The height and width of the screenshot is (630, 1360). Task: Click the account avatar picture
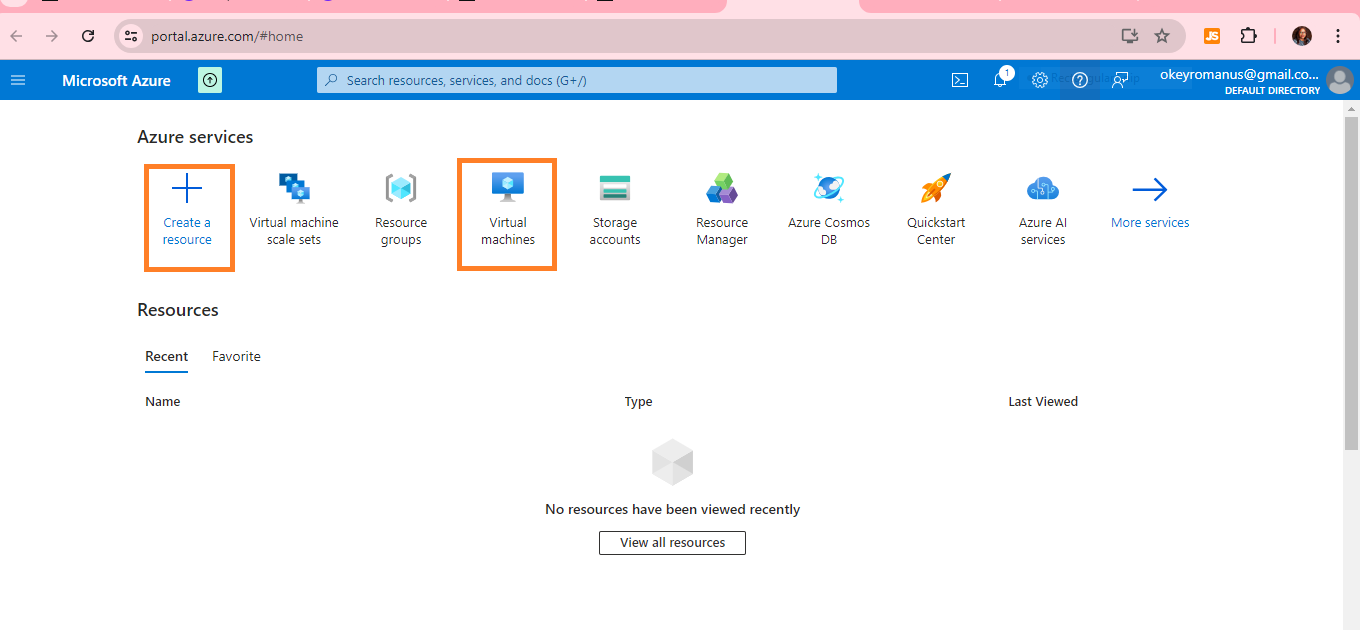1339,80
